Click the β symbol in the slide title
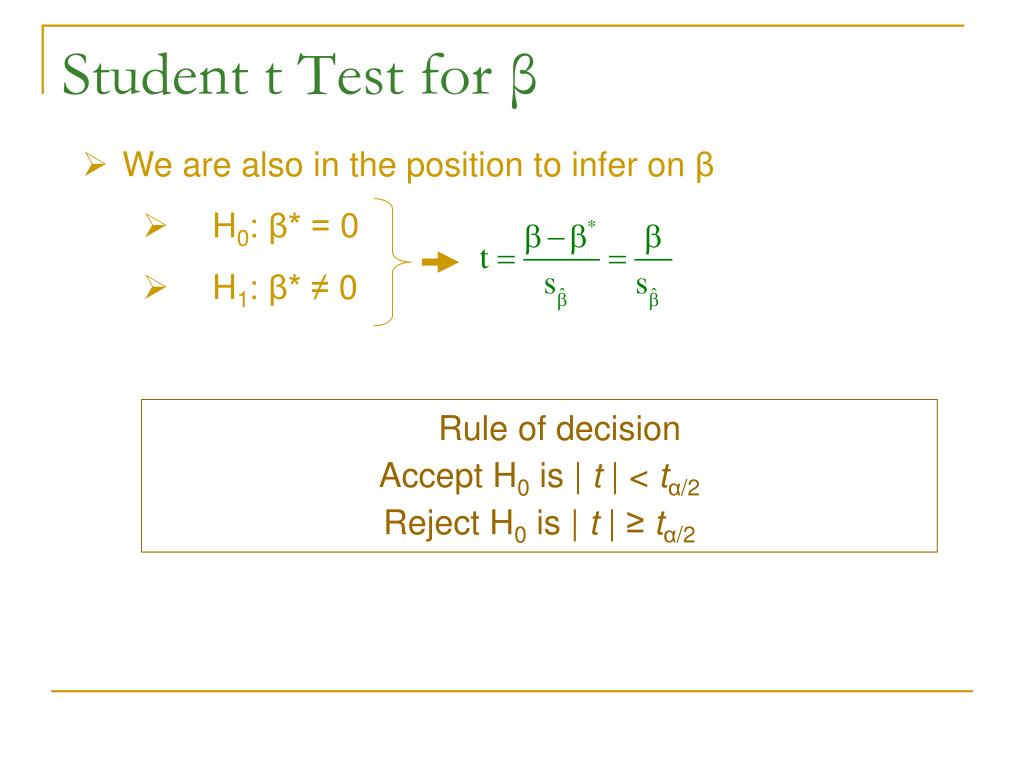This screenshot has height=768, width=1024. (x=524, y=79)
